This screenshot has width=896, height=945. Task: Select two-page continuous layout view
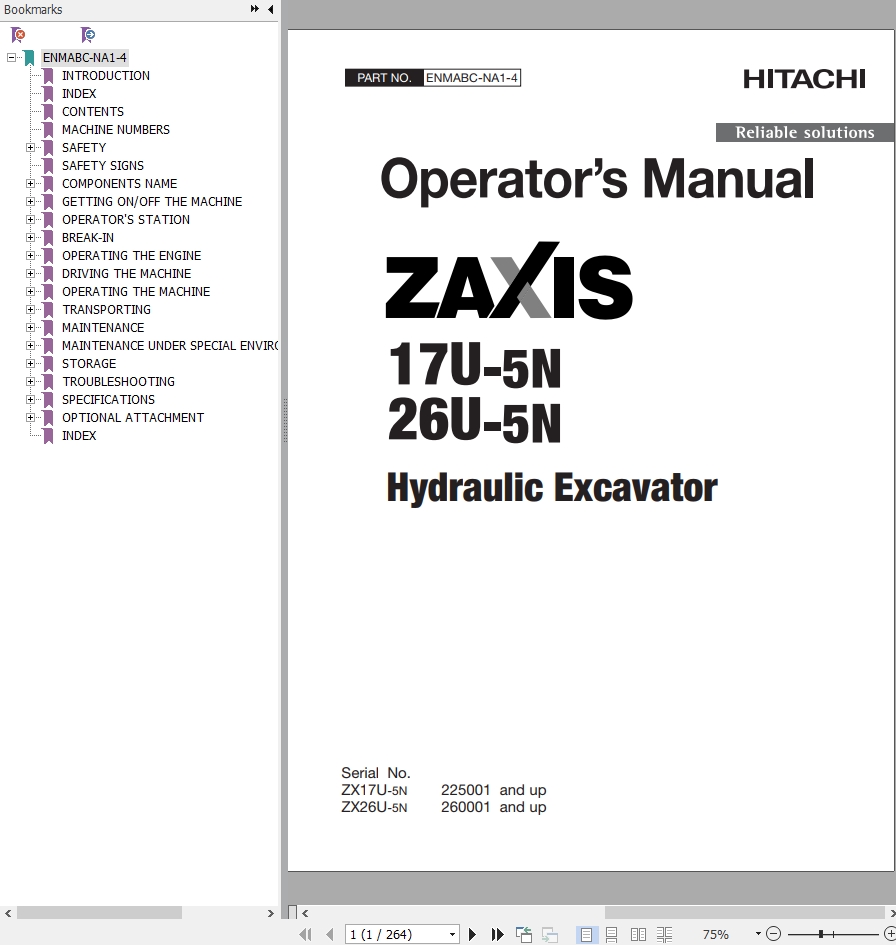click(x=665, y=934)
